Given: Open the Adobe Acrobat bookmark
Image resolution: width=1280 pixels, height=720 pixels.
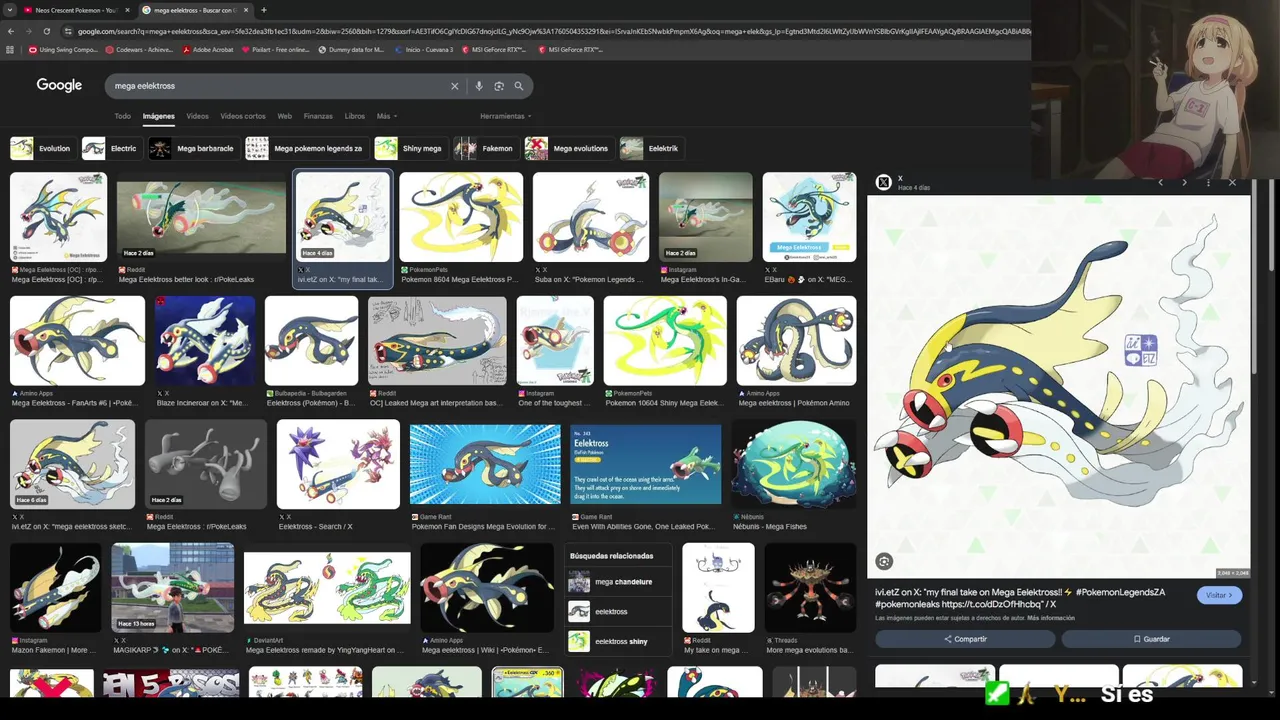Looking at the screenshot, I should [x=207, y=49].
